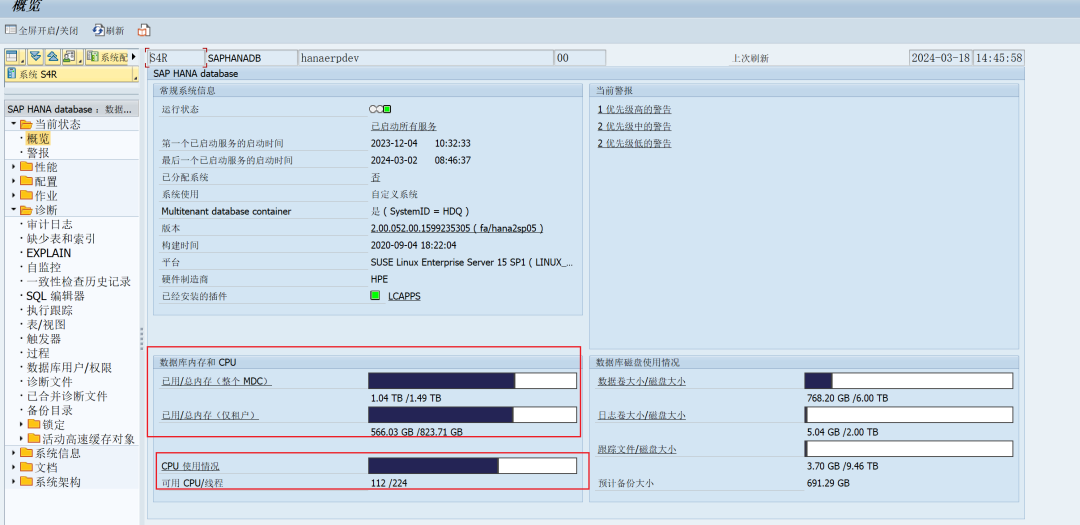The image size is (1080, 525).
Task: Open 一致性检查历史记录 entry
Action: [79, 282]
